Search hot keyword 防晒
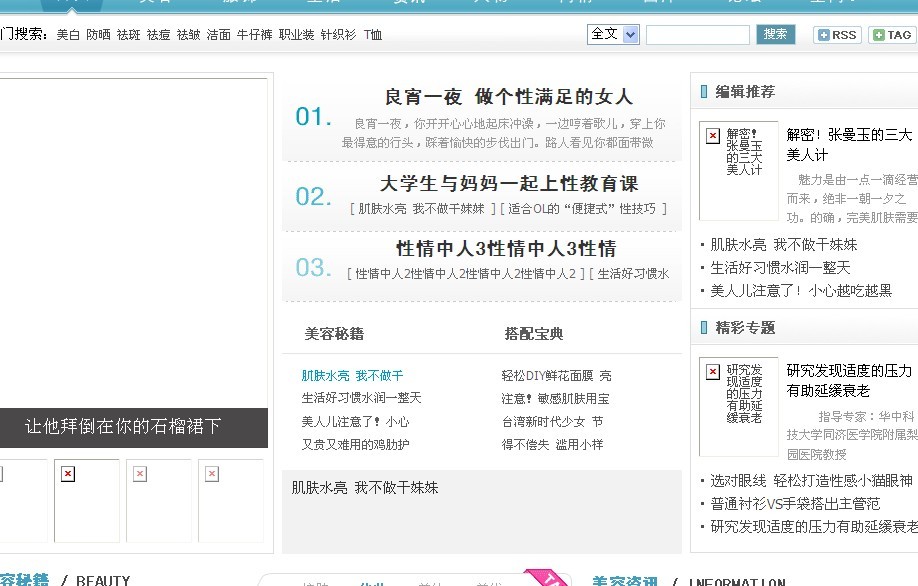918x586 pixels. [x=98, y=35]
